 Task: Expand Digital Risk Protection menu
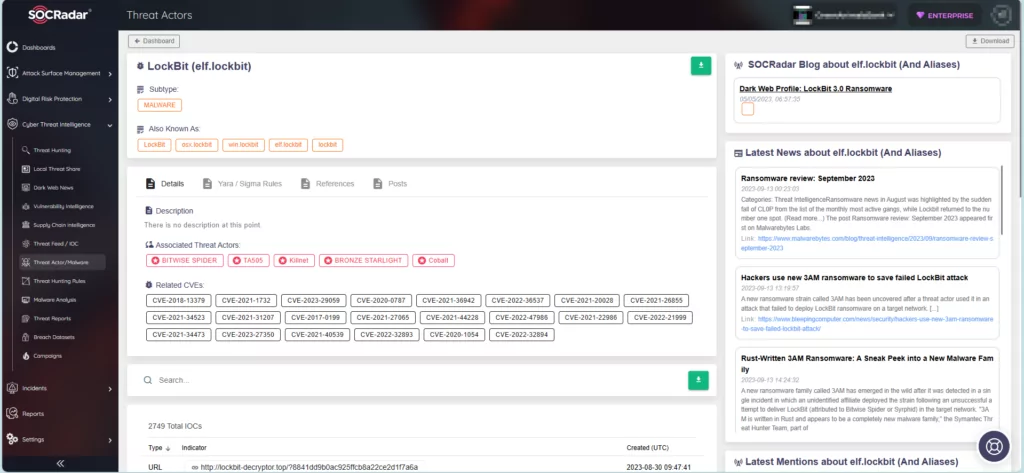pos(110,99)
